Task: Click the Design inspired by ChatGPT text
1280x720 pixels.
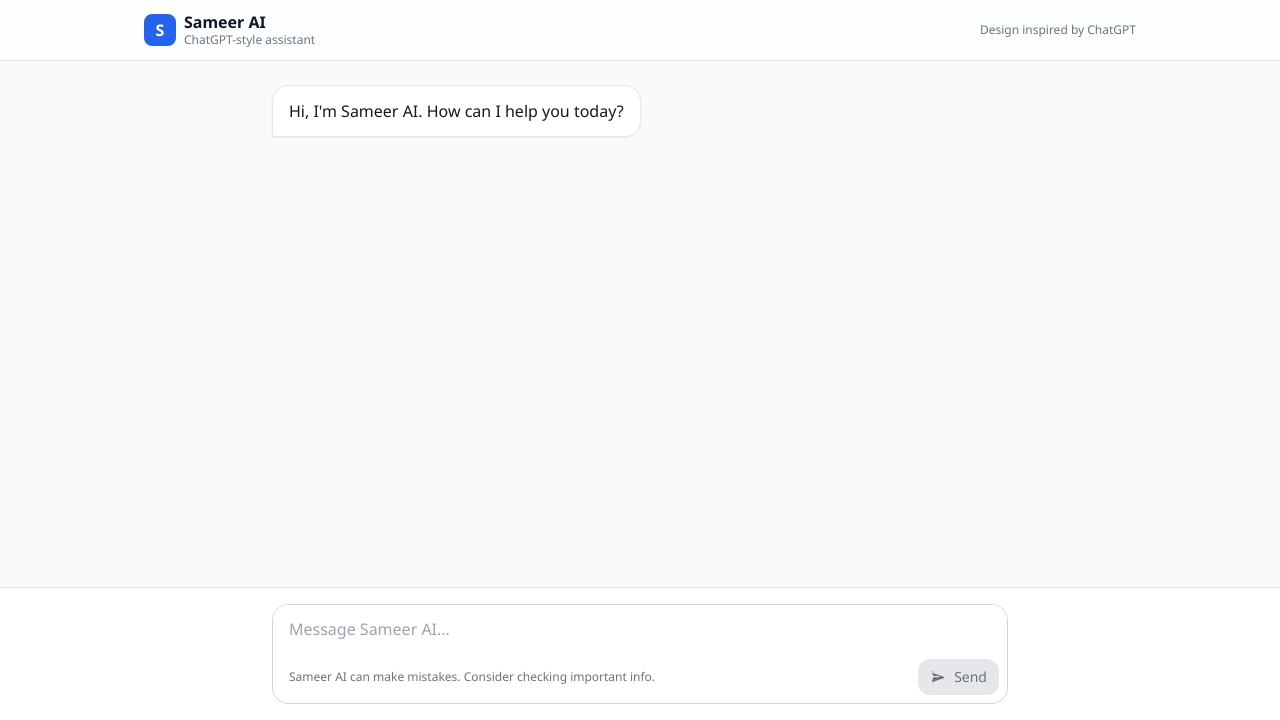Action: (x=1057, y=30)
